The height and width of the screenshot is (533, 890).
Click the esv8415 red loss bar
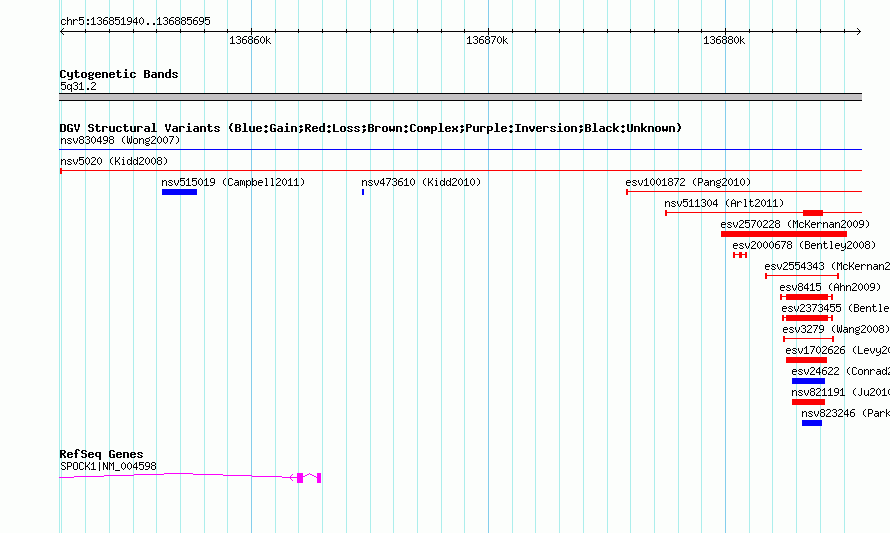[x=807, y=297]
